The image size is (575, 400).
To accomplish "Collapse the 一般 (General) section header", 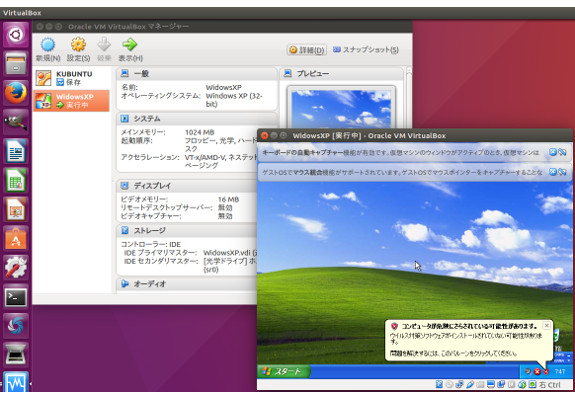I will coord(197,74).
